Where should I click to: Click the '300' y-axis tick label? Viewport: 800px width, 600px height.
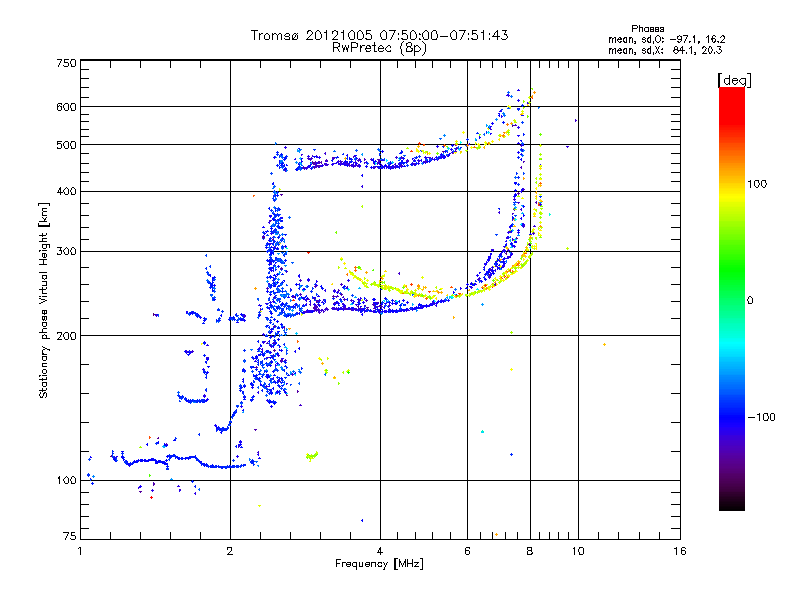tap(67, 251)
